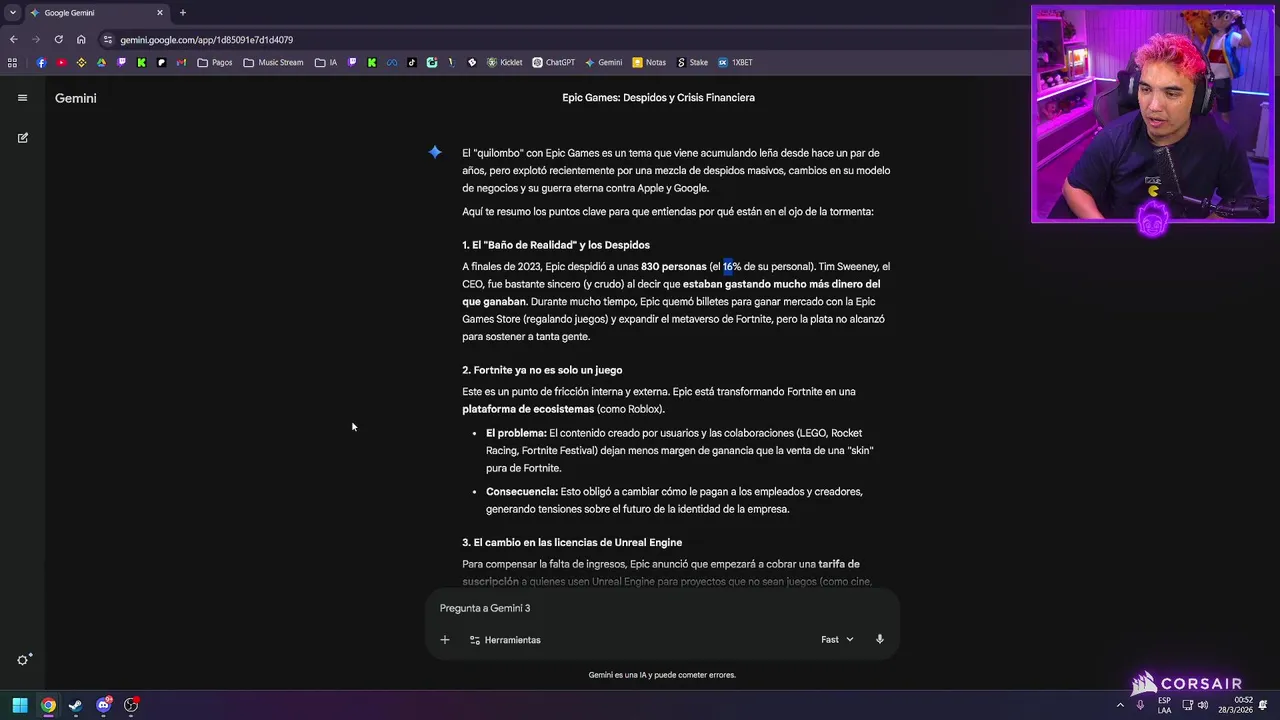
Task: Open the Music Stream bookmarks folder
Action: tap(273, 62)
